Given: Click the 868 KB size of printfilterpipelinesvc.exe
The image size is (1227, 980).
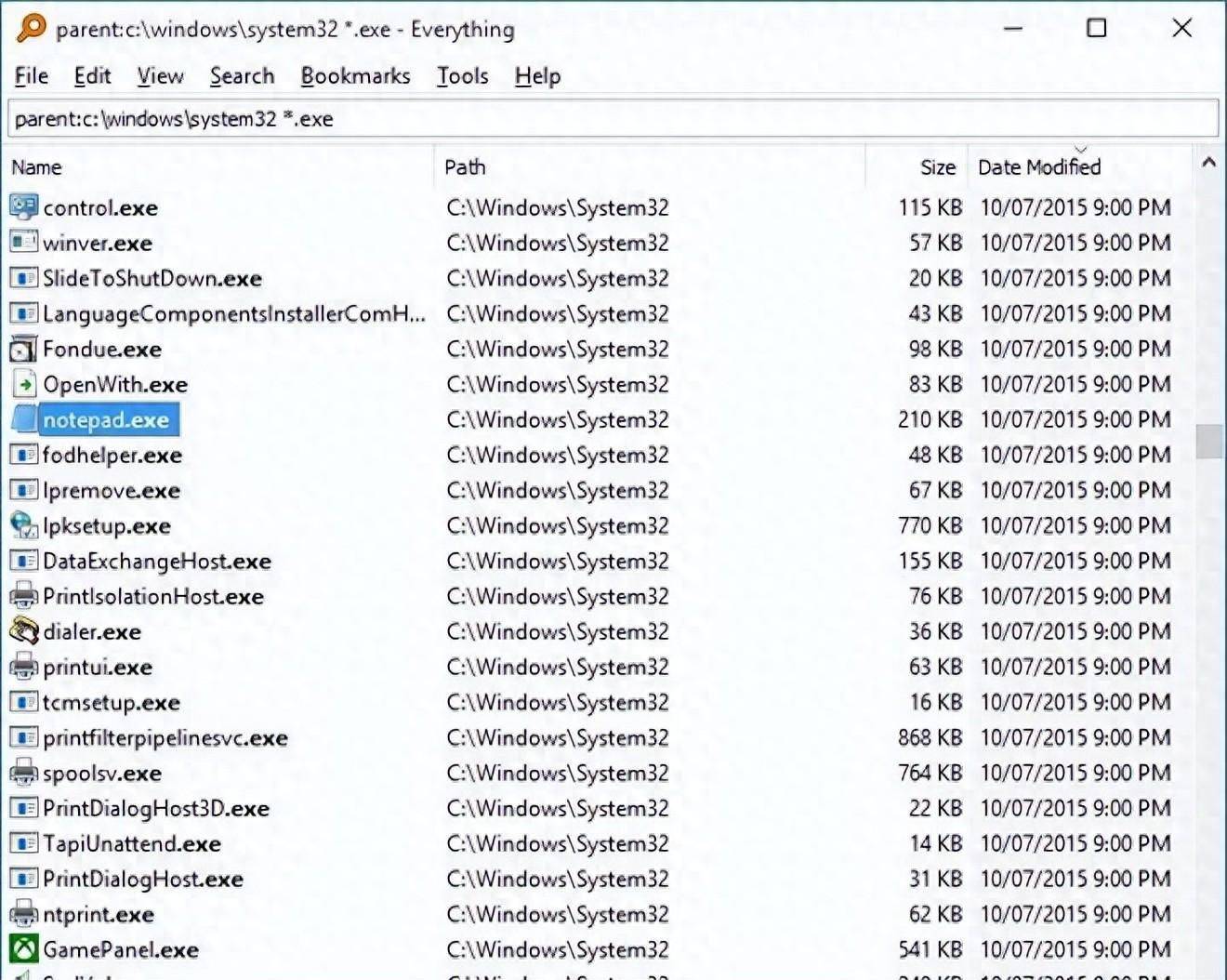Looking at the screenshot, I should click(930, 737).
